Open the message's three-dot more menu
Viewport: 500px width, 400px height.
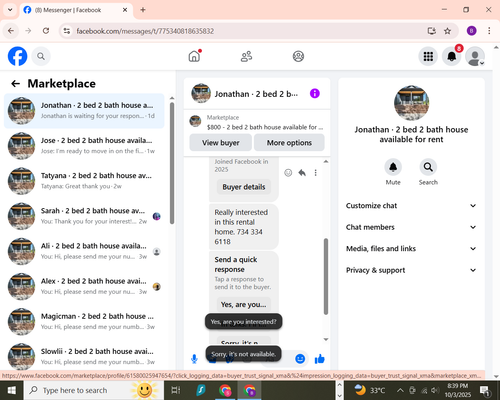pyautogui.click(x=315, y=173)
